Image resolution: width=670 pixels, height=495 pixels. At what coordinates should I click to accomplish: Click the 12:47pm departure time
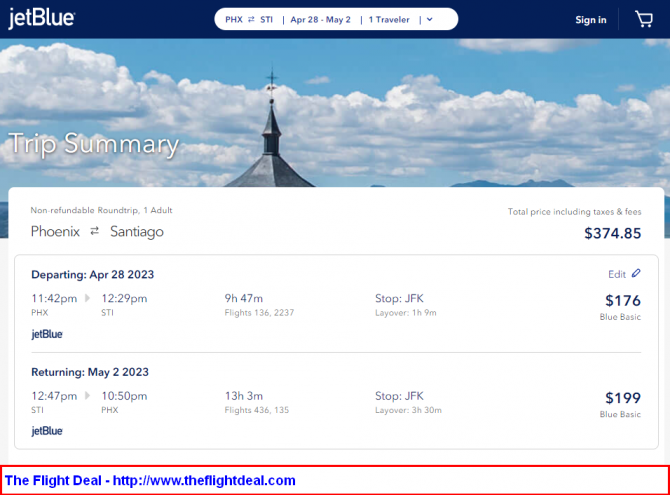coord(54,396)
